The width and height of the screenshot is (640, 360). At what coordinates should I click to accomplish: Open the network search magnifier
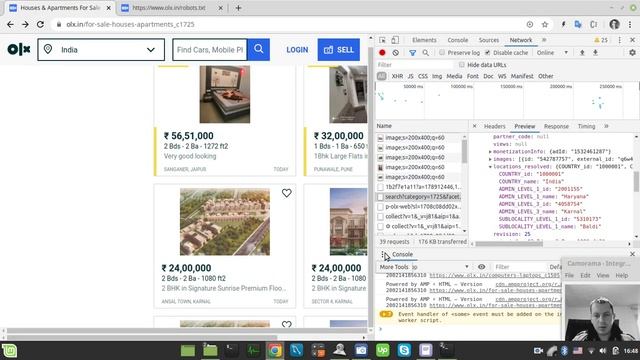coord(426,53)
